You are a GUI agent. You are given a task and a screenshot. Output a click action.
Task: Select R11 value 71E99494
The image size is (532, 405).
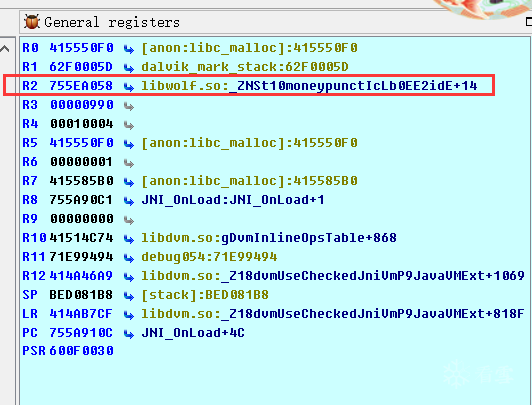81,257
